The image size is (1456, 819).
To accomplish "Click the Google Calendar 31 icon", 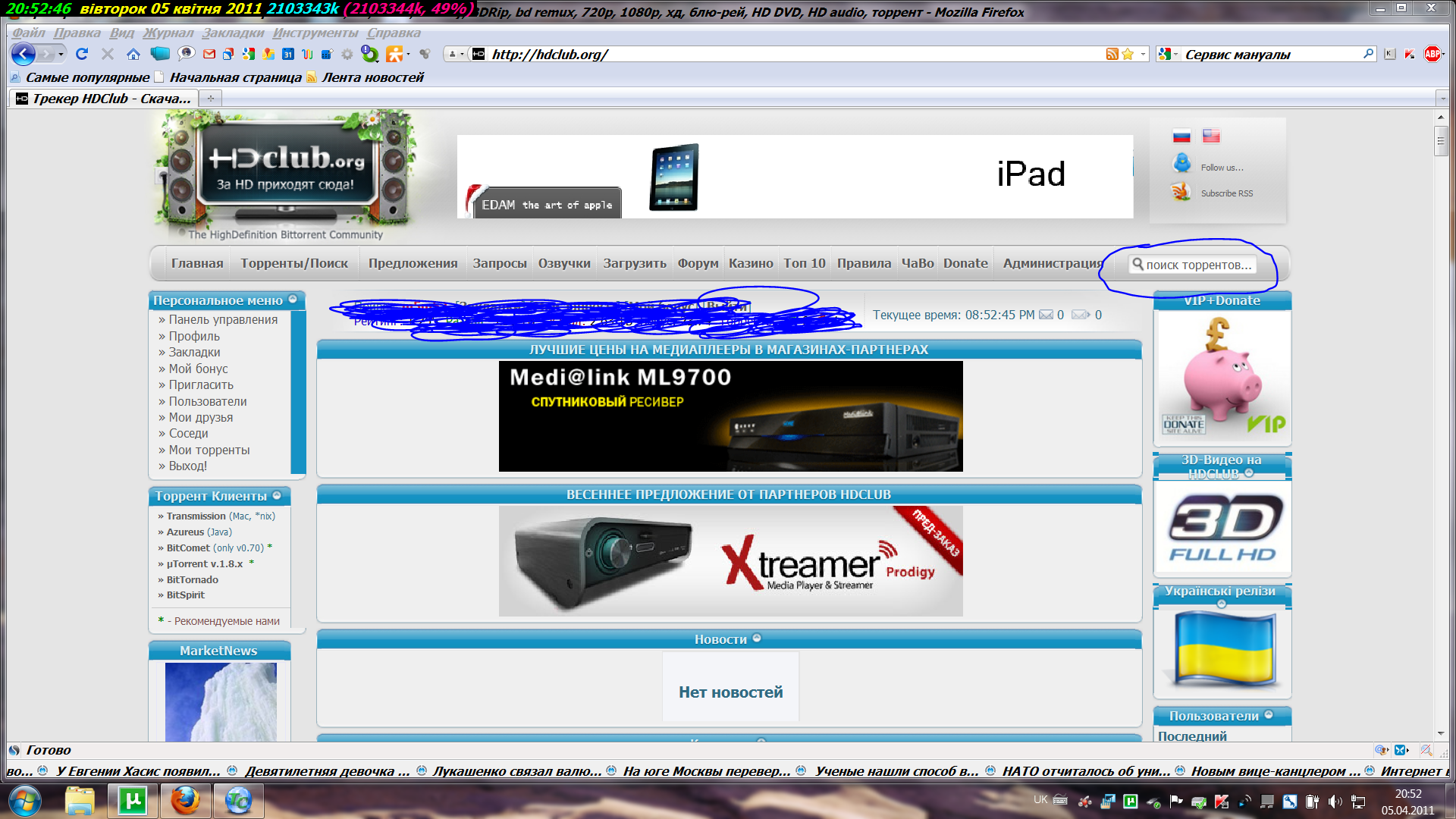I will tap(288, 54).
